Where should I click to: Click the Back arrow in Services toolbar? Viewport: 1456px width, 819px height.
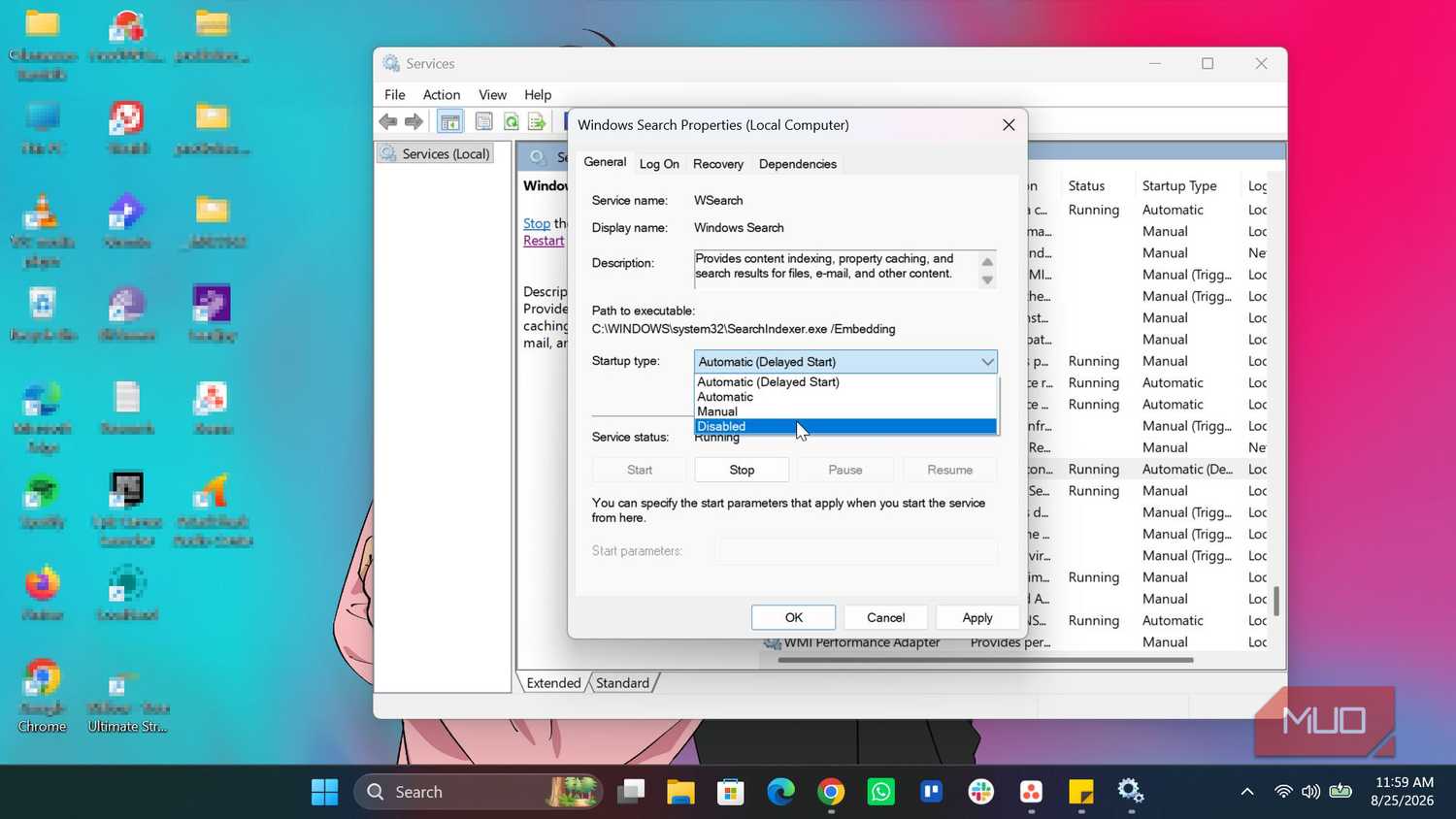coord(388,121)
